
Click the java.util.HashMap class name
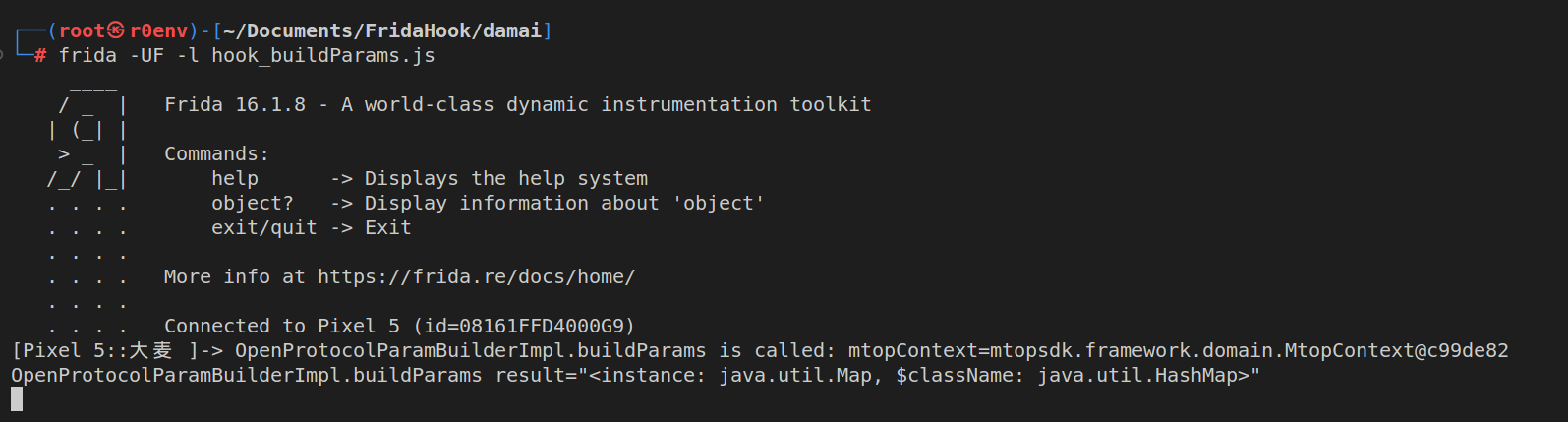pyautogui.click(x=1142, y=375)
